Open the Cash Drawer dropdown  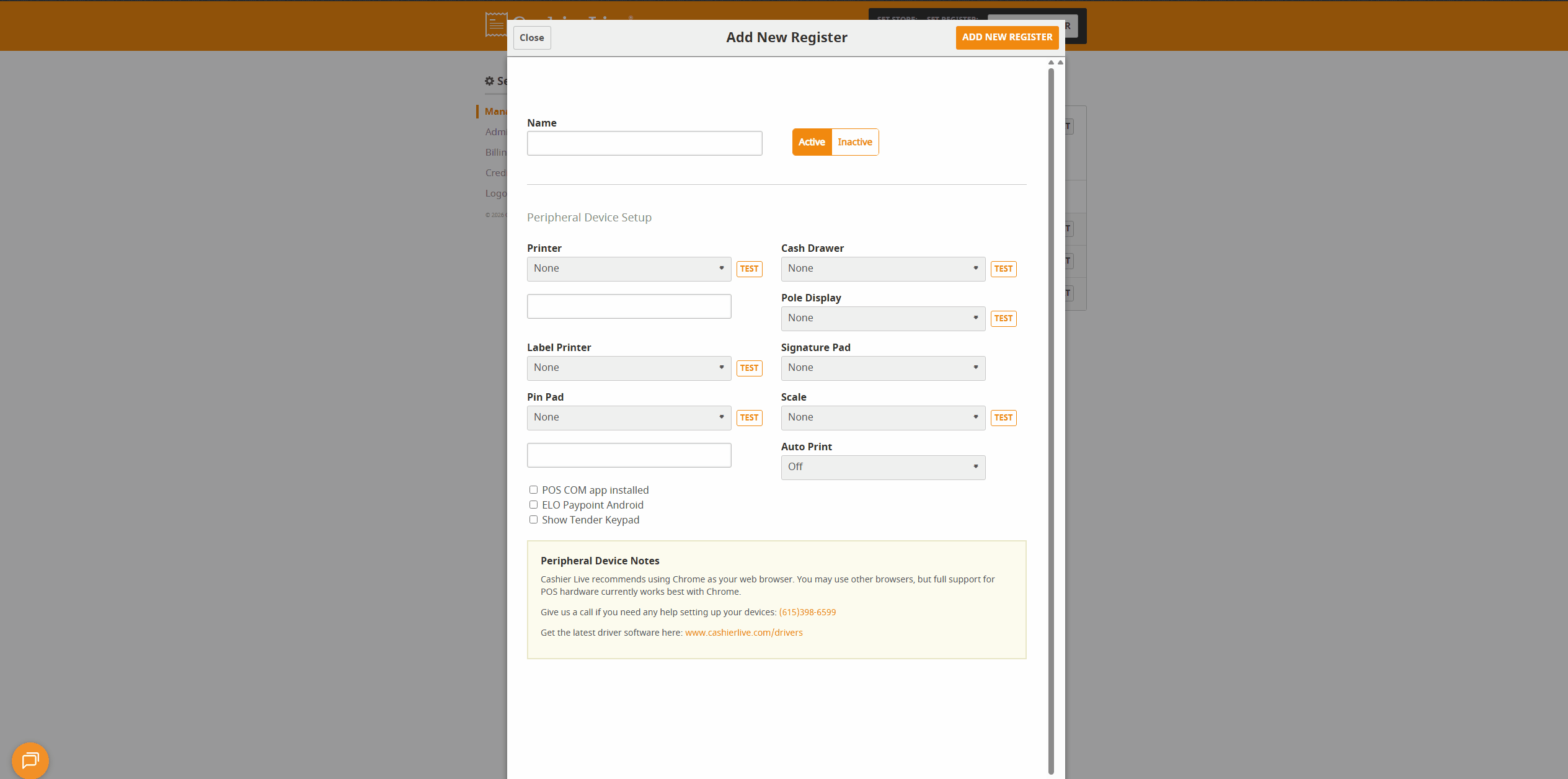[882, 269]
